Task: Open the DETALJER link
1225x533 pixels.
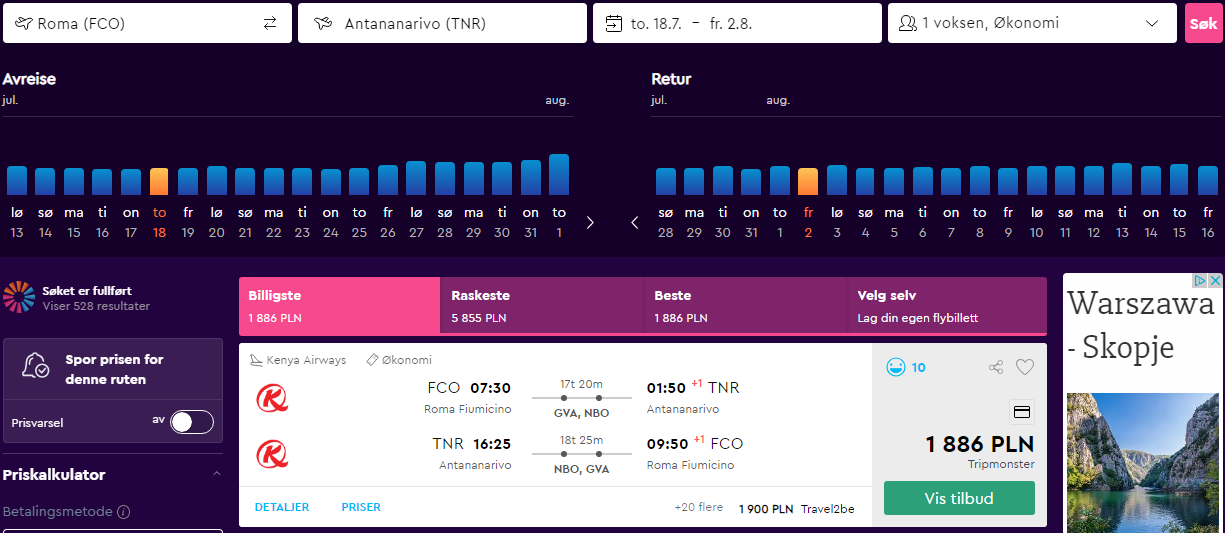Action: (x=282, y=507)
